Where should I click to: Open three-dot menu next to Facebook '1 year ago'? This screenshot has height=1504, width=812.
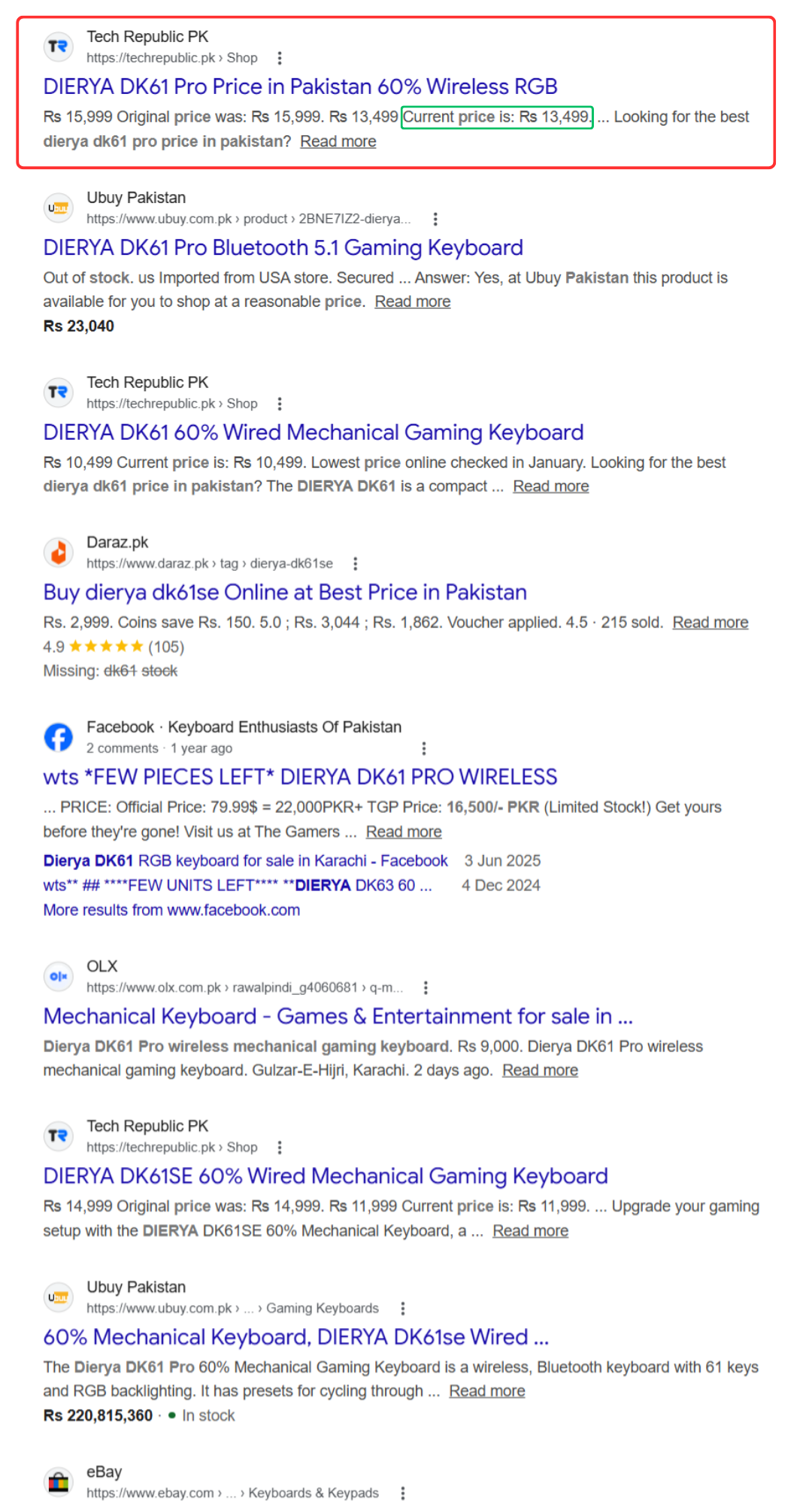point(424,748)
